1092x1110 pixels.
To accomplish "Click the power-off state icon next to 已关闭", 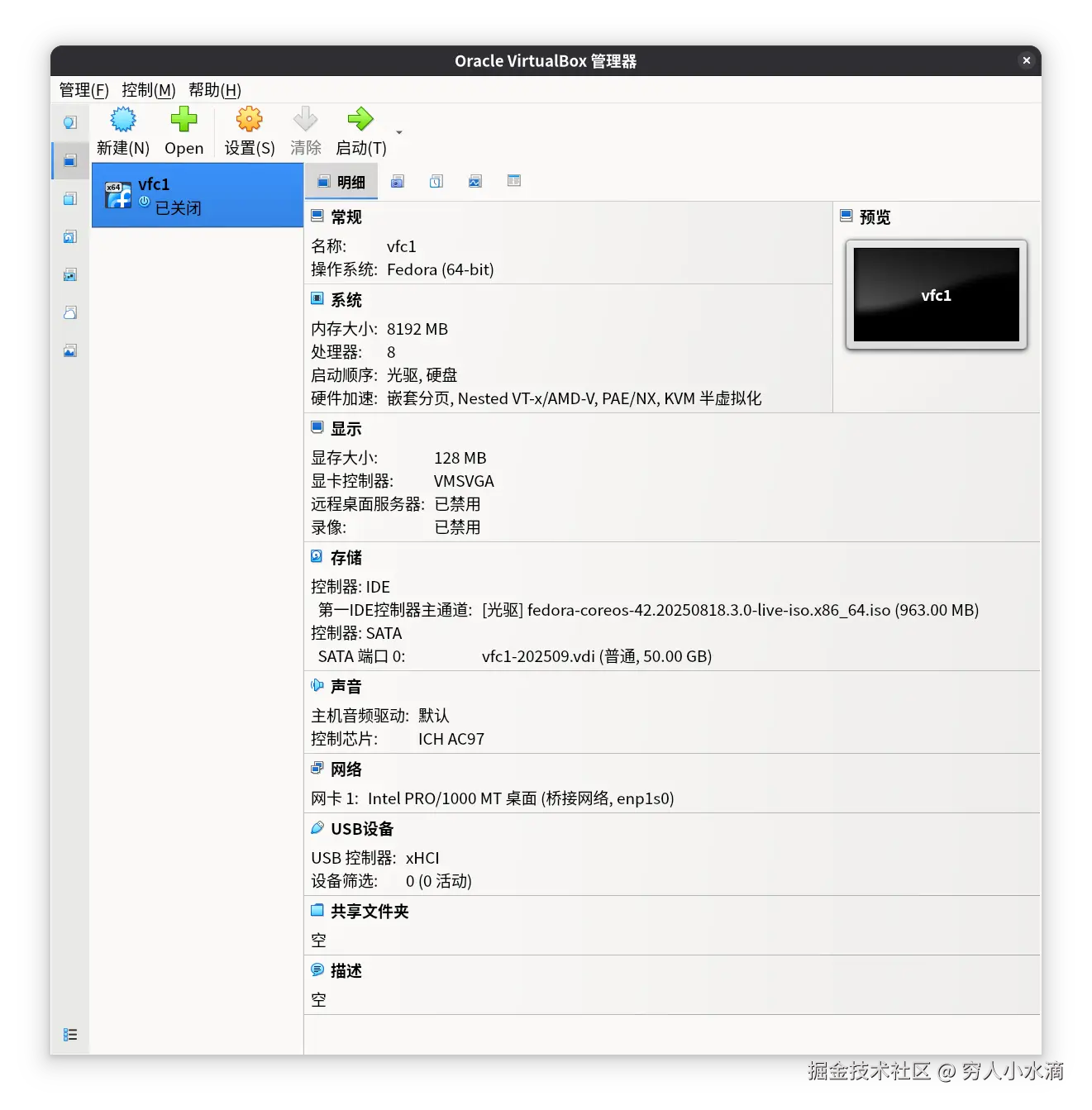I will click(x=145, y=202).
